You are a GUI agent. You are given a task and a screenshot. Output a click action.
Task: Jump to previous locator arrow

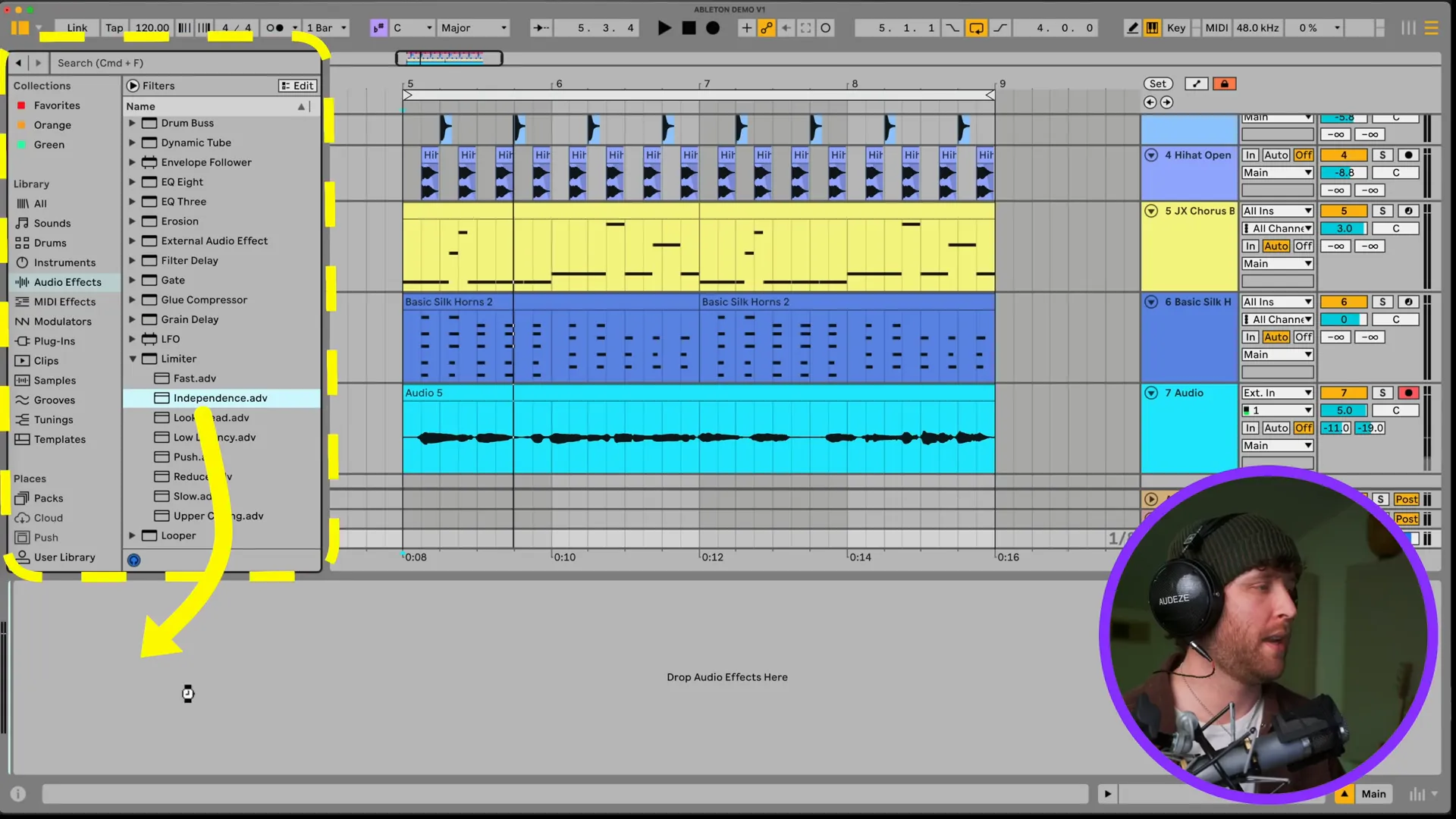point(1150,102)
